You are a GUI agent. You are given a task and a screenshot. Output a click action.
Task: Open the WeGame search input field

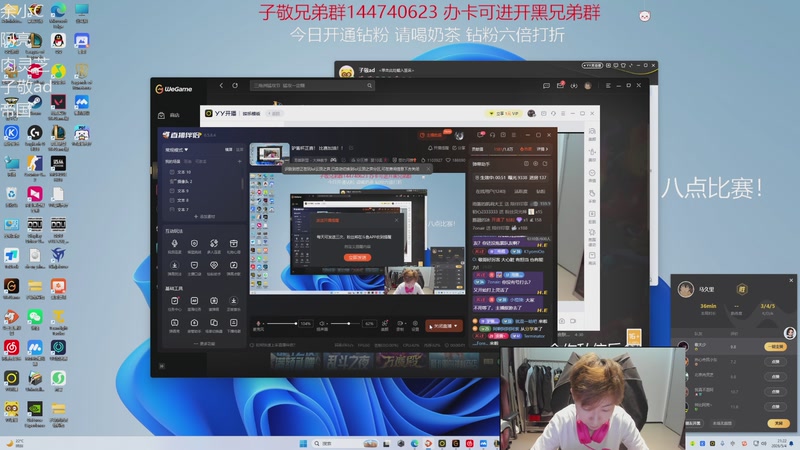[312, 86]
